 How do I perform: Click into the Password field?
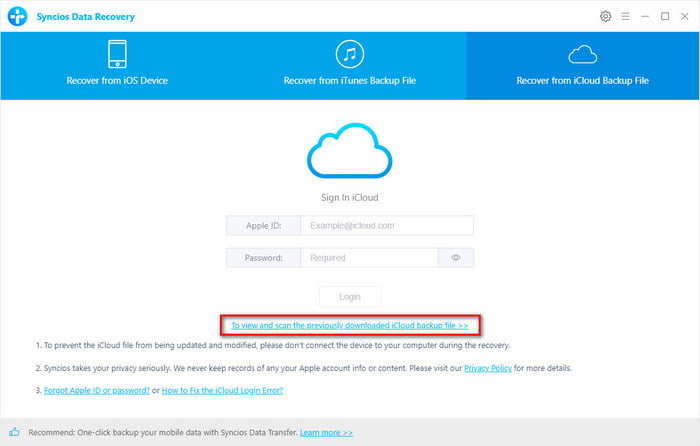click(369, 258)
